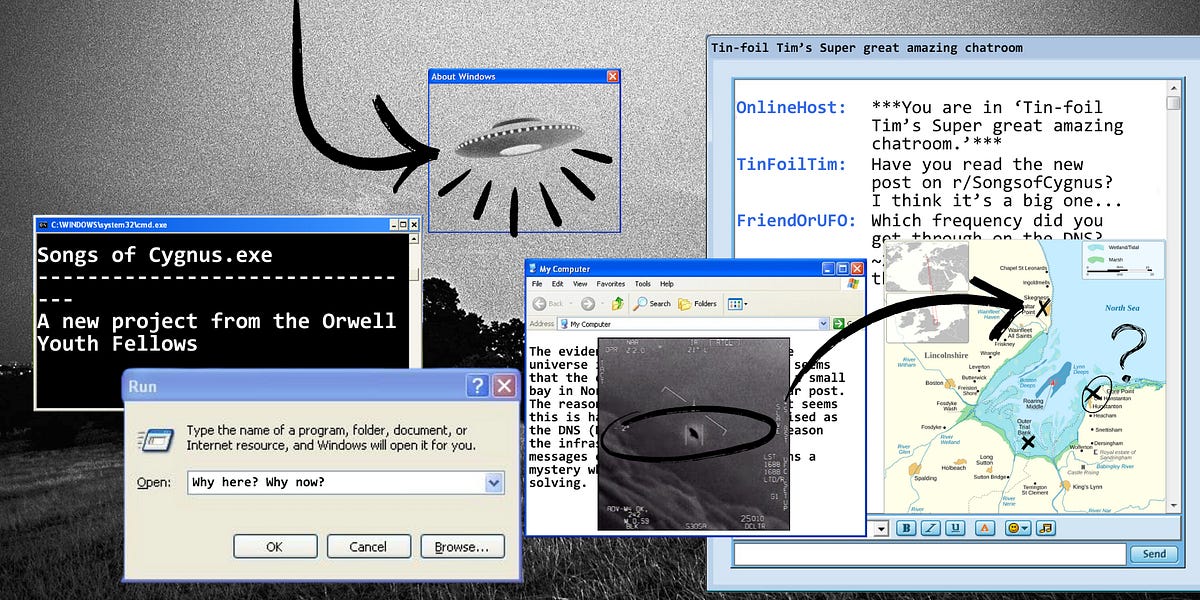Click Browse... in the Run dialog
This screenshot has width=1200, height=600.
pyautogui.click(x=462, y=547)
